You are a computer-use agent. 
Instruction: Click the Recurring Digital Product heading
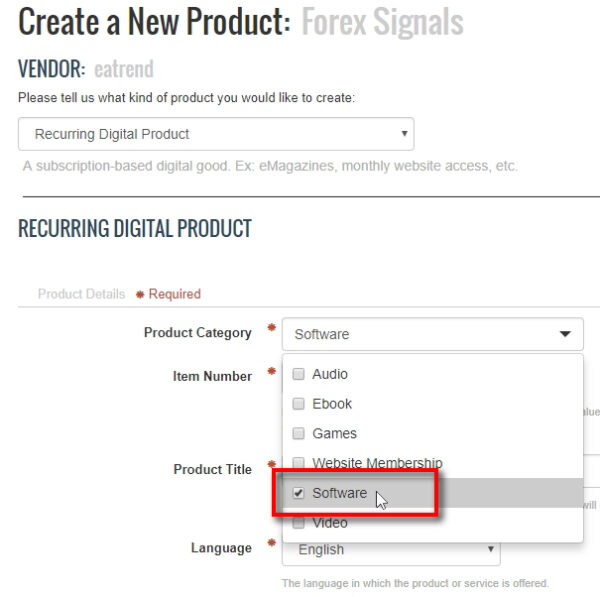[135, 229]
